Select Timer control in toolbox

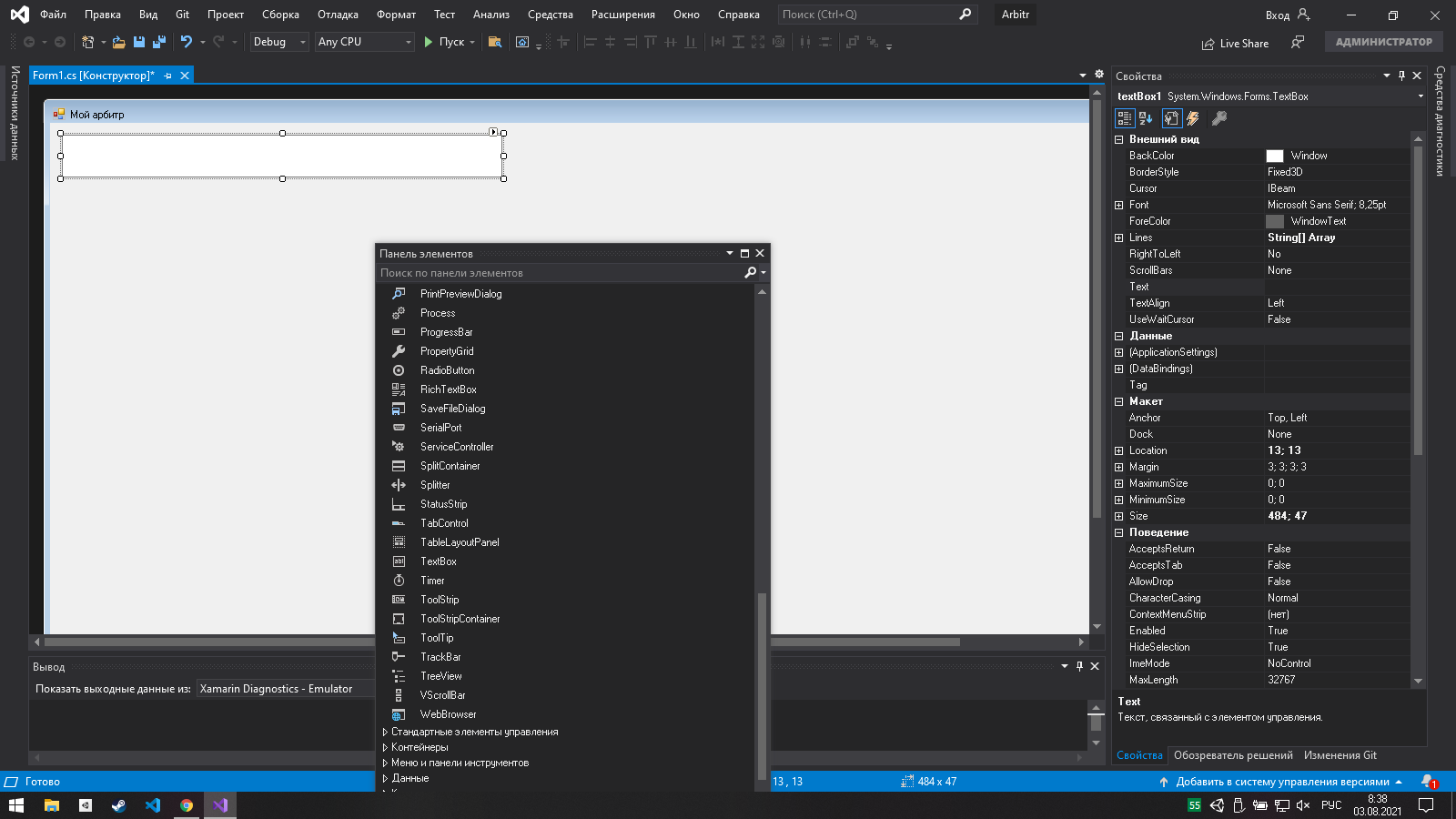[x=432, y=581]
